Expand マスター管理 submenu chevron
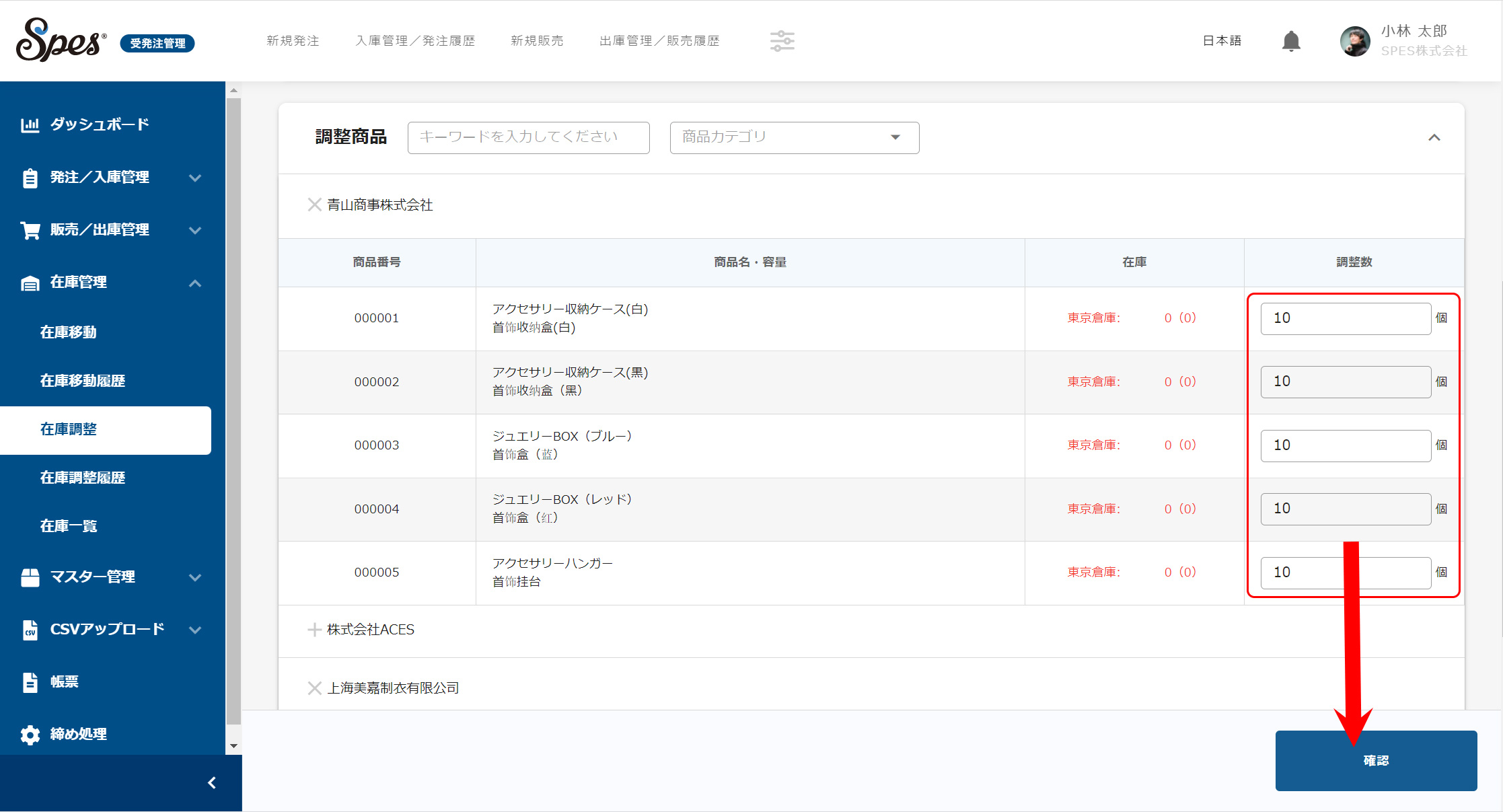This screenshot has height=812, width=1503. click(x=195, y=578)
